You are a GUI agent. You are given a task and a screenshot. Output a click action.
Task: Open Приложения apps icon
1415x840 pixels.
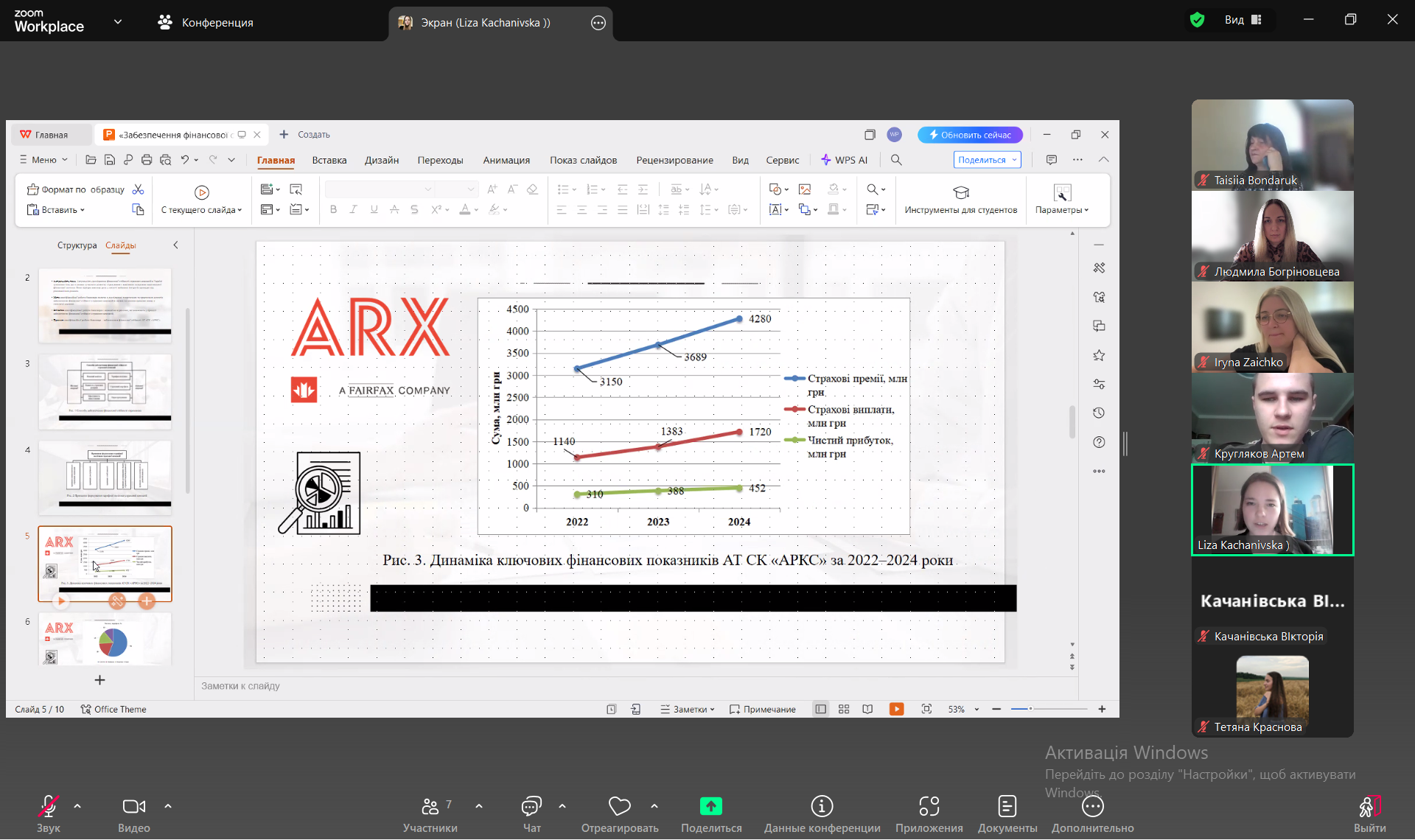tap(929, 807)
